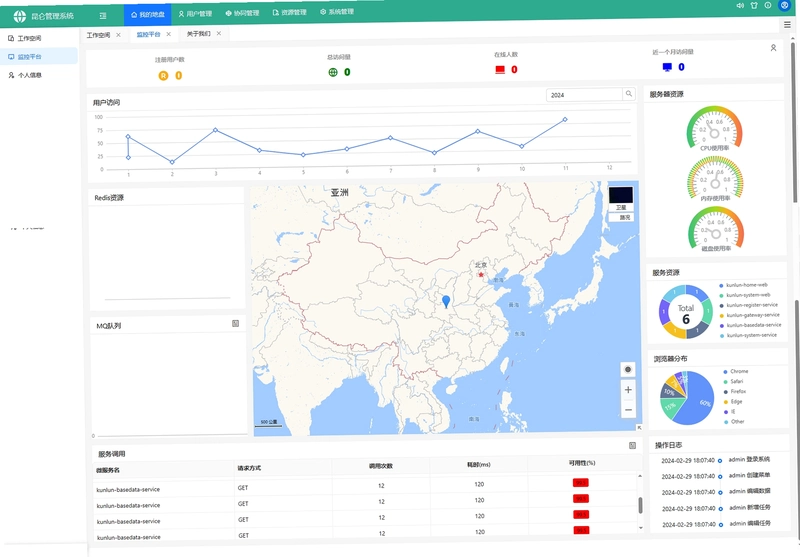Open the theme shirt icon in header
The width and height of the screenshot is (800, 557).
tap(754, 6)
